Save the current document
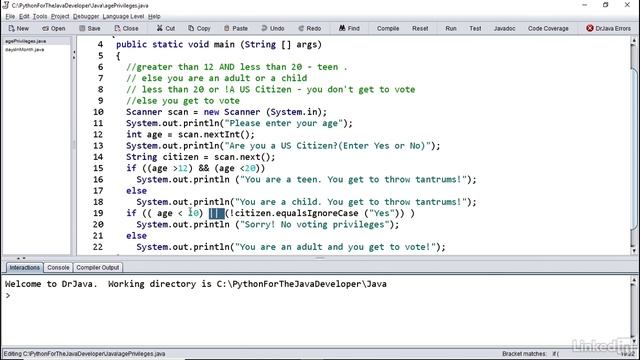 click(89, 28)
